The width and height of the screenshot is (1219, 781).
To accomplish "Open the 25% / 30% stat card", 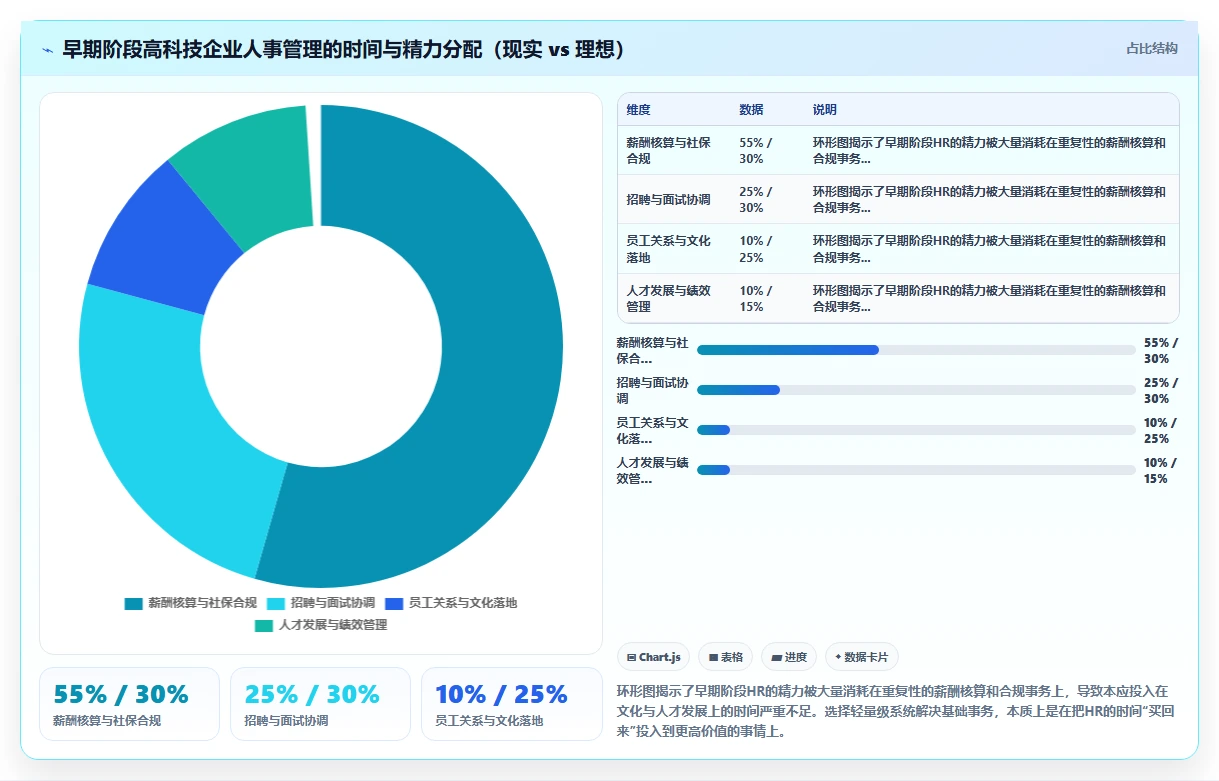I will tap(320, 704).
